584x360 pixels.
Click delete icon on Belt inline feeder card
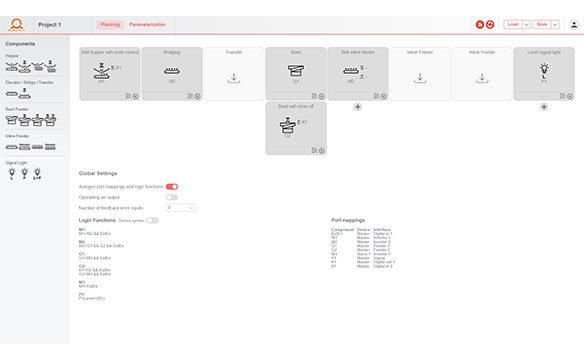coord(376,96)
